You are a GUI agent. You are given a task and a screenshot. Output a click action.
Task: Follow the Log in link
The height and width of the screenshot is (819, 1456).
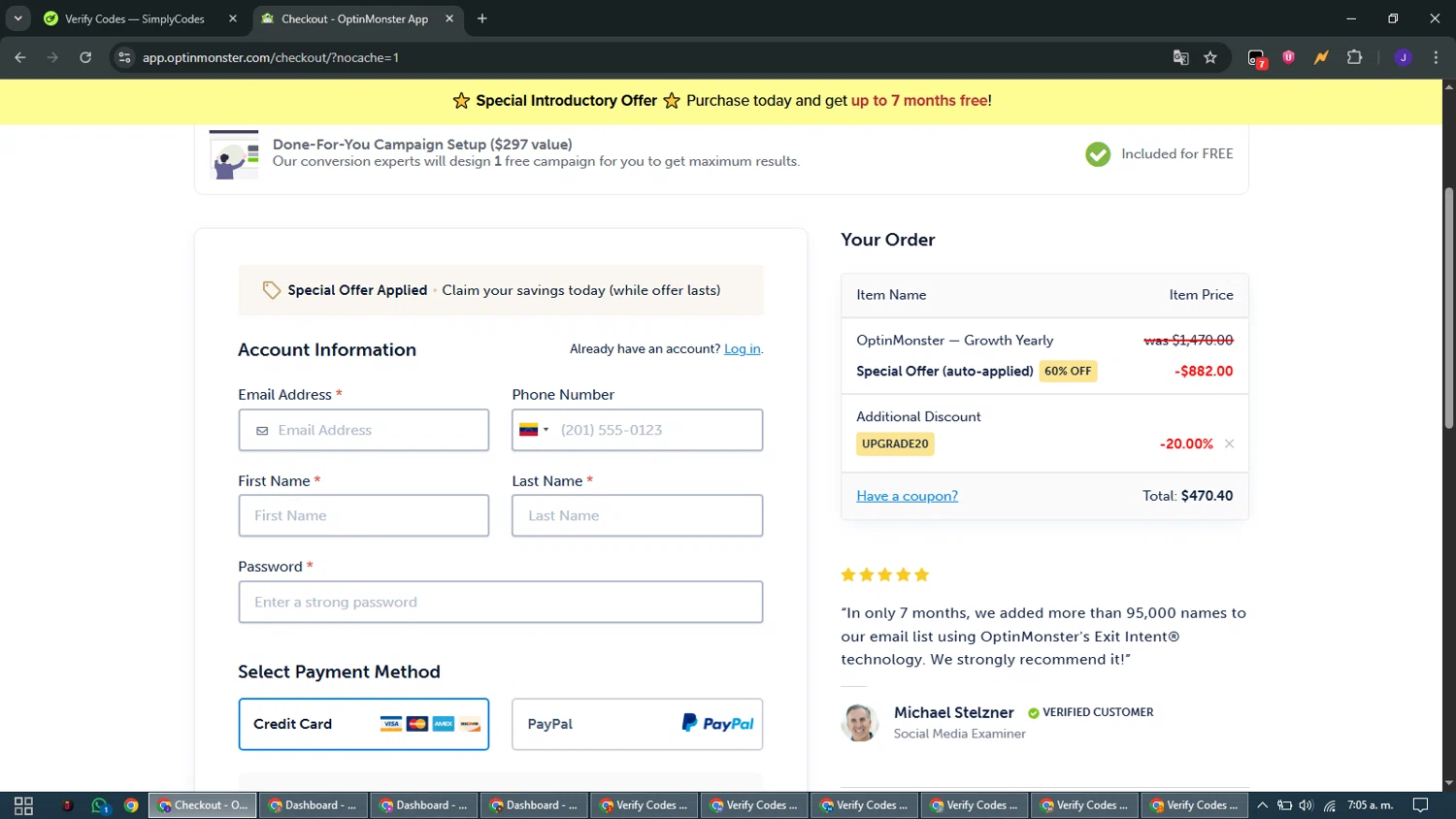pyautogui.click(x=743, y=348)
